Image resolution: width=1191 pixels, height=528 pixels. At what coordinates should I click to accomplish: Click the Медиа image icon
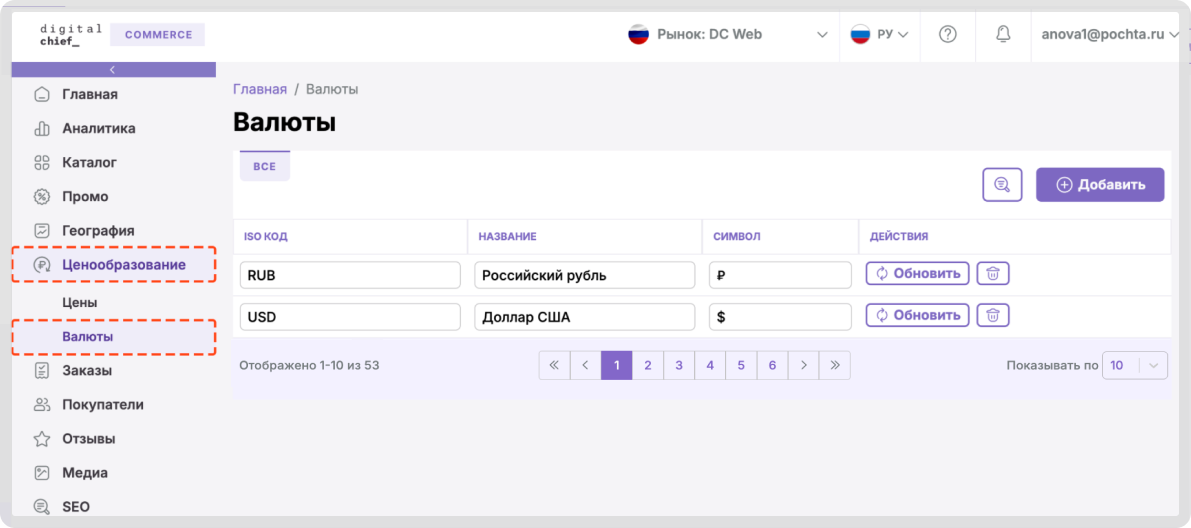click(x=43, y=473)
